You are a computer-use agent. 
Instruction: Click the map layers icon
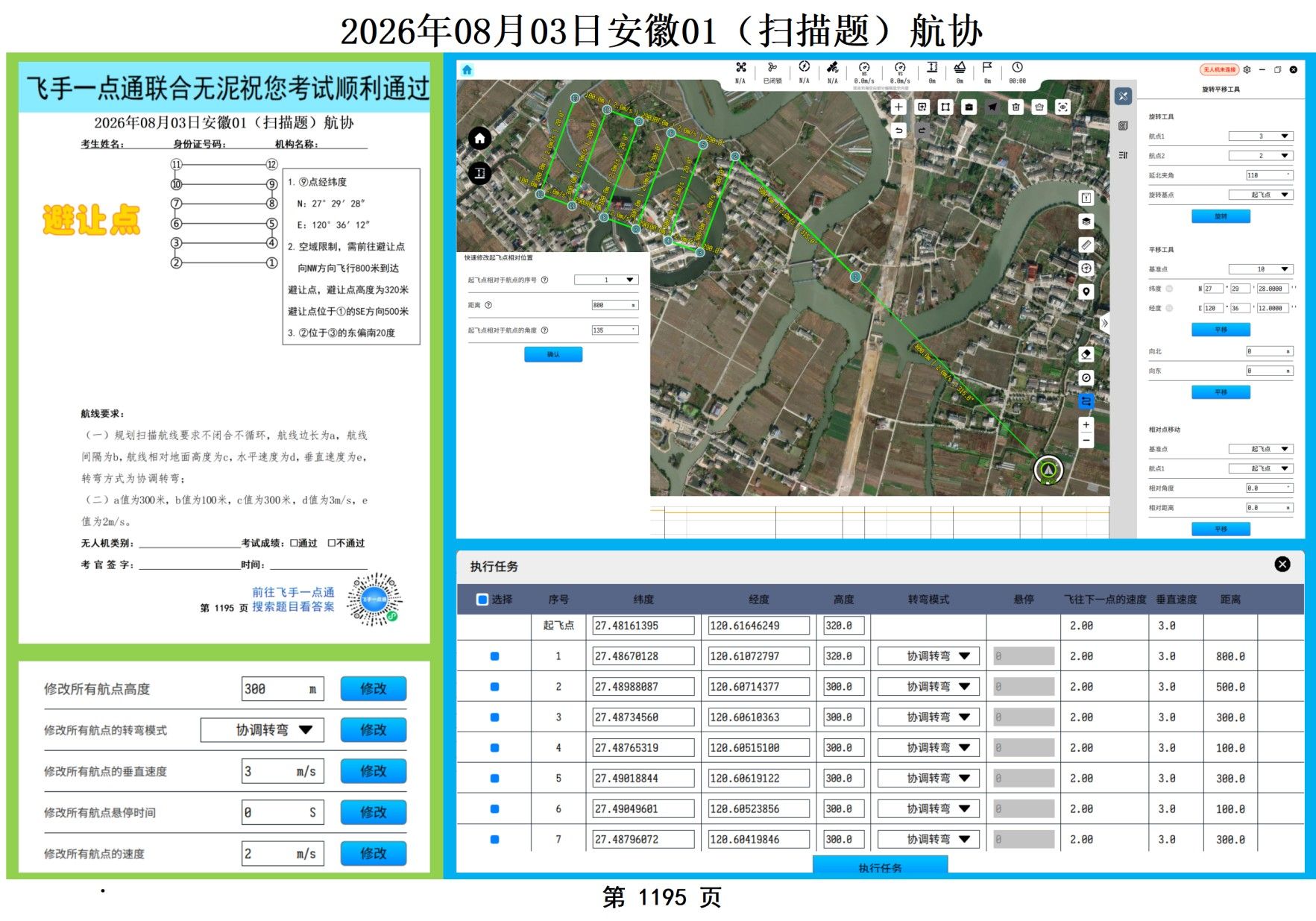click(1086, 221)
